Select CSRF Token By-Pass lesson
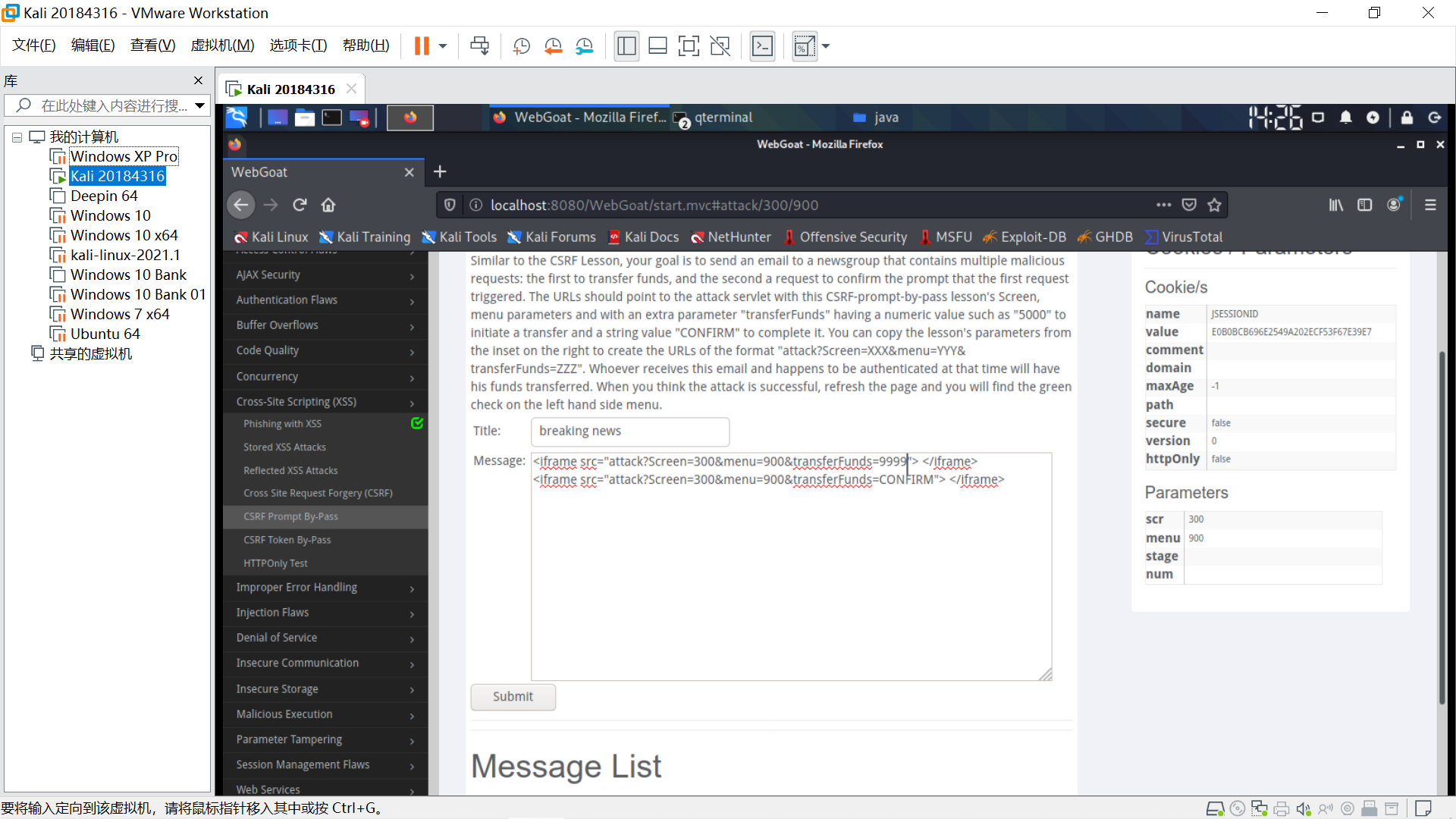The height and width of the screenshot is (819, 1456). (x=287, y=540)
